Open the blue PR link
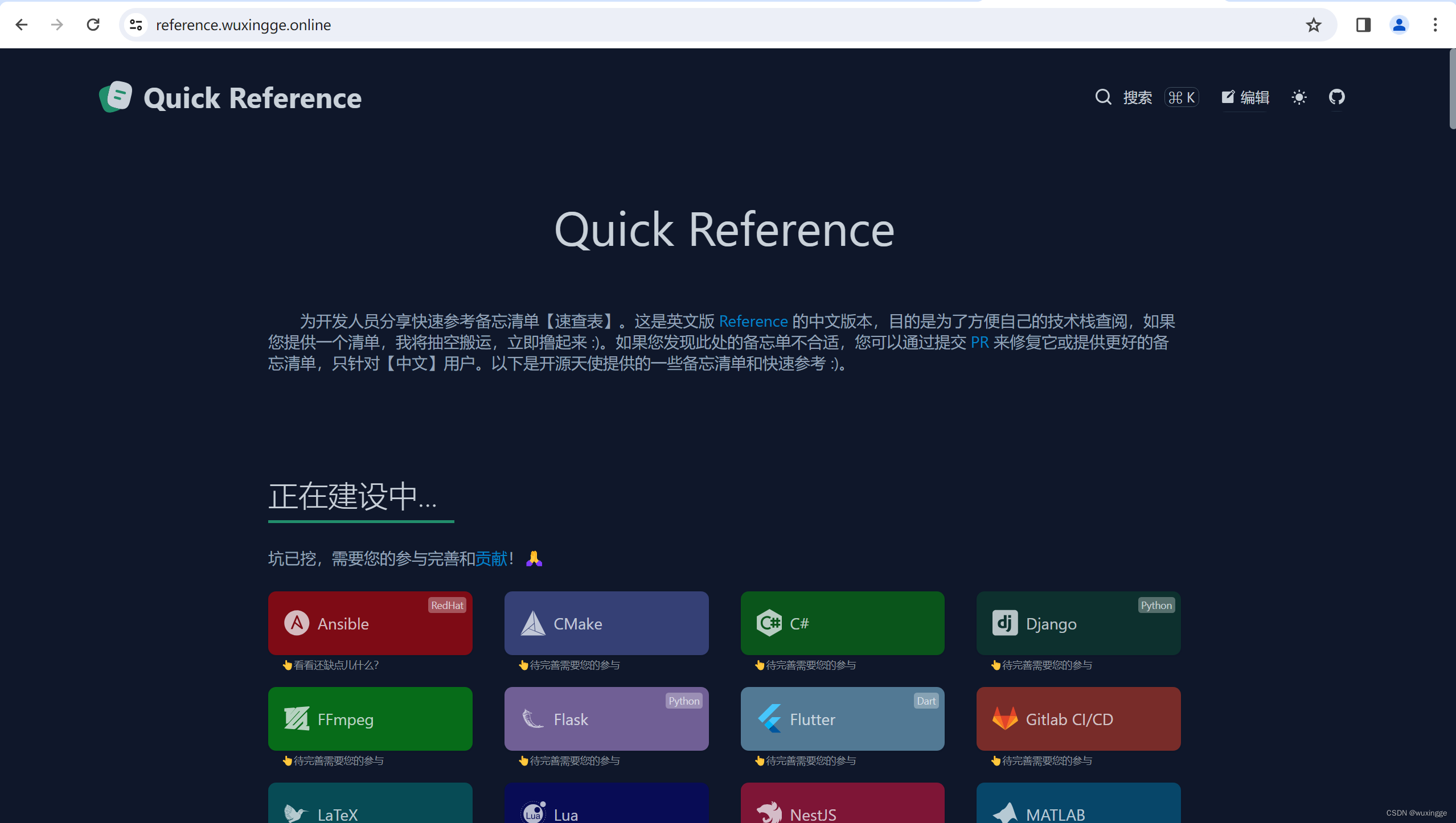This screenshot has width=1456, height=823. click(x=979, y=342)
